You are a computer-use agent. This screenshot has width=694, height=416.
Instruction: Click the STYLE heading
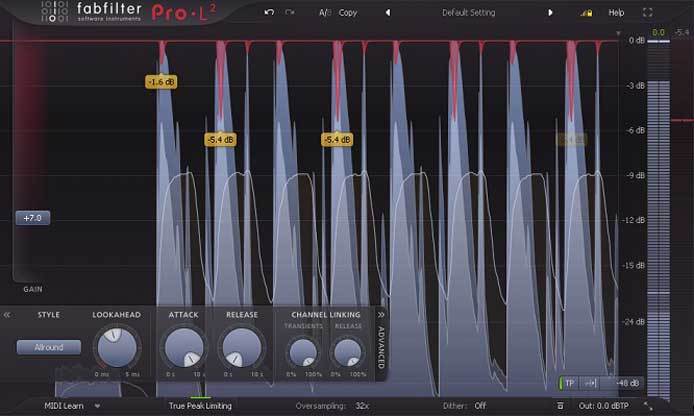point(49,315)
